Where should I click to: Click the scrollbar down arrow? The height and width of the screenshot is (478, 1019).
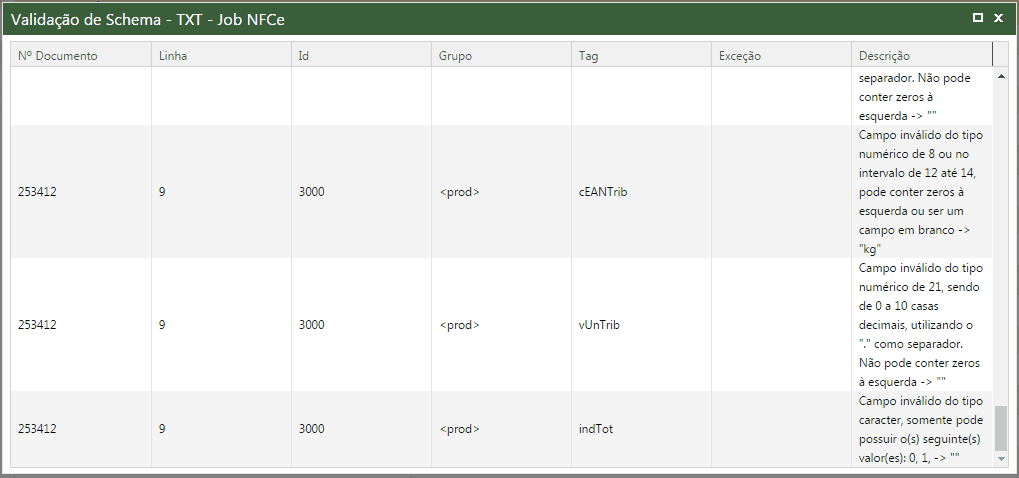[1001, 458]
